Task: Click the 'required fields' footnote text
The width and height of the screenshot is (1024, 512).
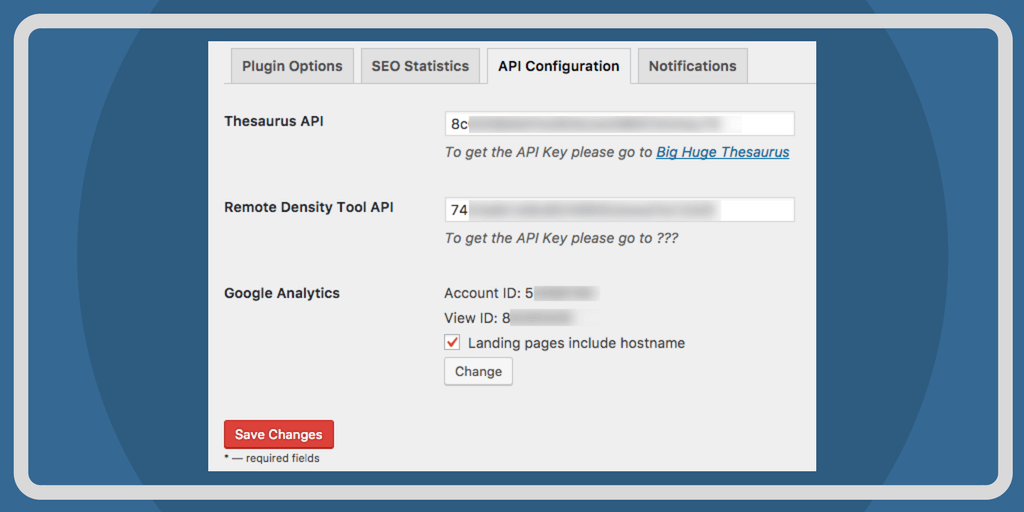Action: pos(276,459)
